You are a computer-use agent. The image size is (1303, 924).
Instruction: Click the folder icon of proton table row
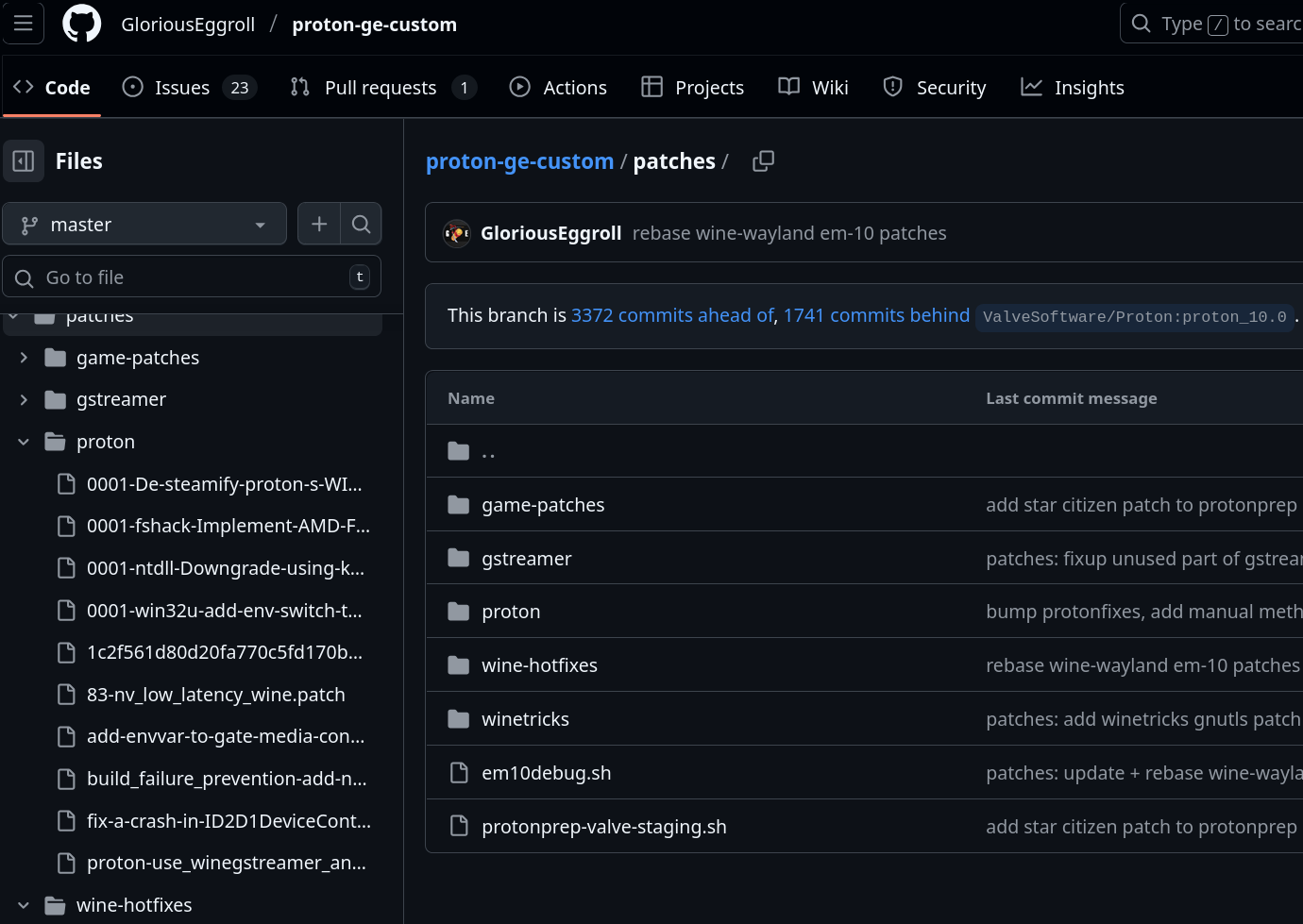459,612
